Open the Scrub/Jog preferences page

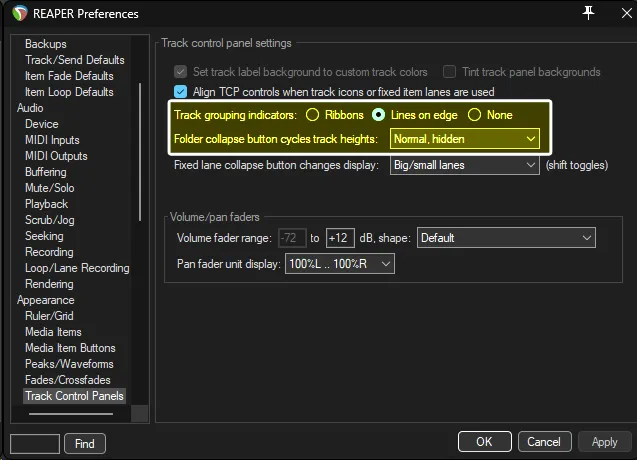tap(50, 220)
